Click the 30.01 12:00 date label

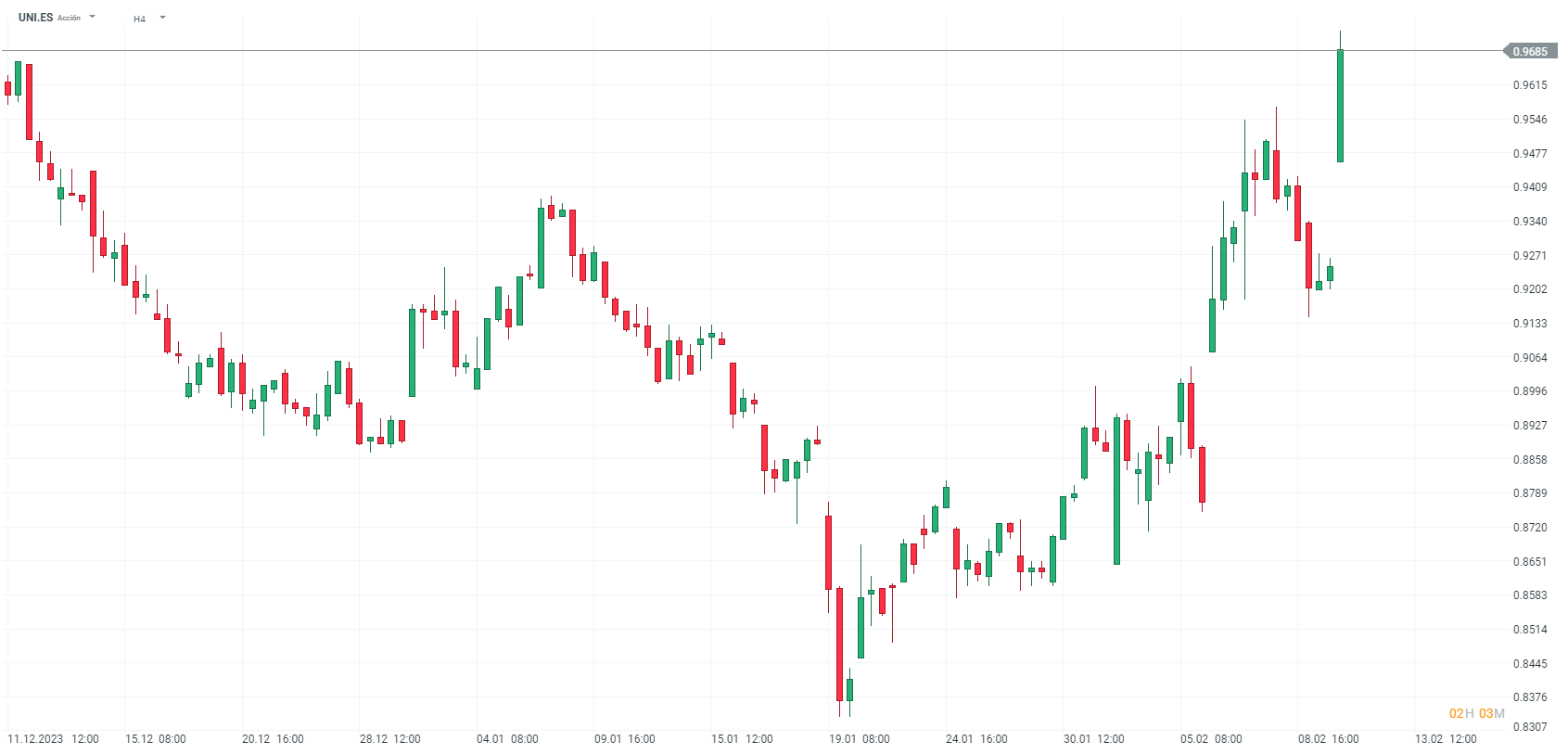[x=1093, y=739]
